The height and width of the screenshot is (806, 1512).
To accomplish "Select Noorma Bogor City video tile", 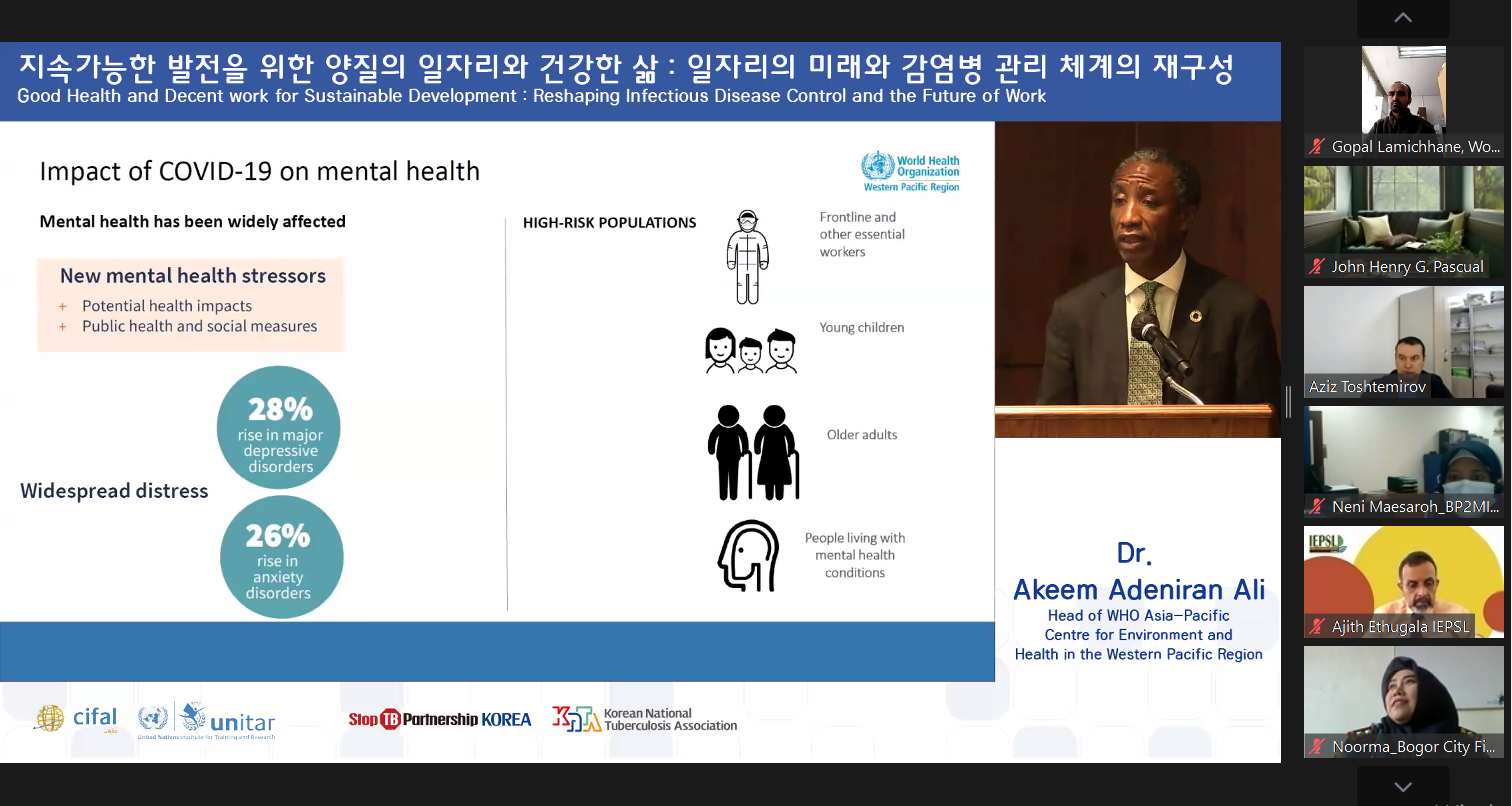I will (x=1403, y=702).
